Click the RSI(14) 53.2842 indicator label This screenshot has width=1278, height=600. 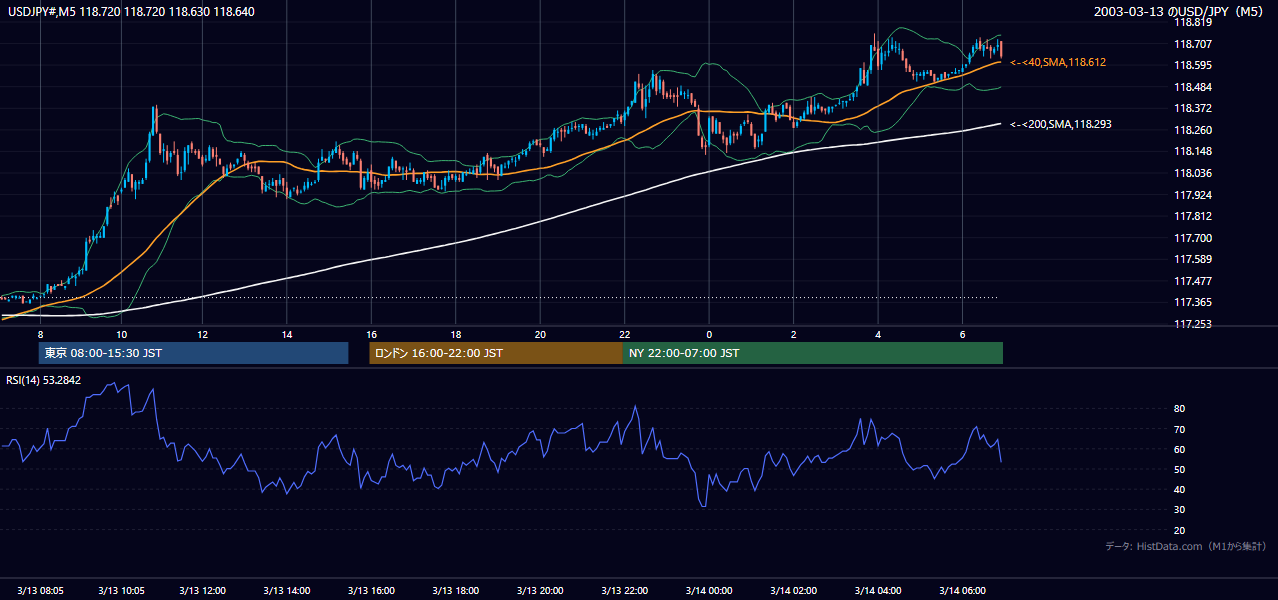pyautogui.click(x=44, y=380)
